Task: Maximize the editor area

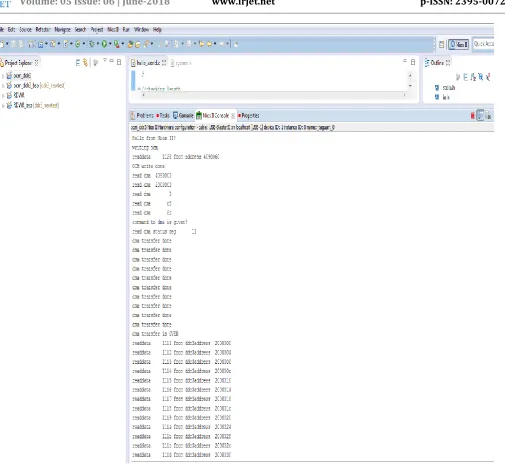Action: pyautogui.click(x=413, y=62)
